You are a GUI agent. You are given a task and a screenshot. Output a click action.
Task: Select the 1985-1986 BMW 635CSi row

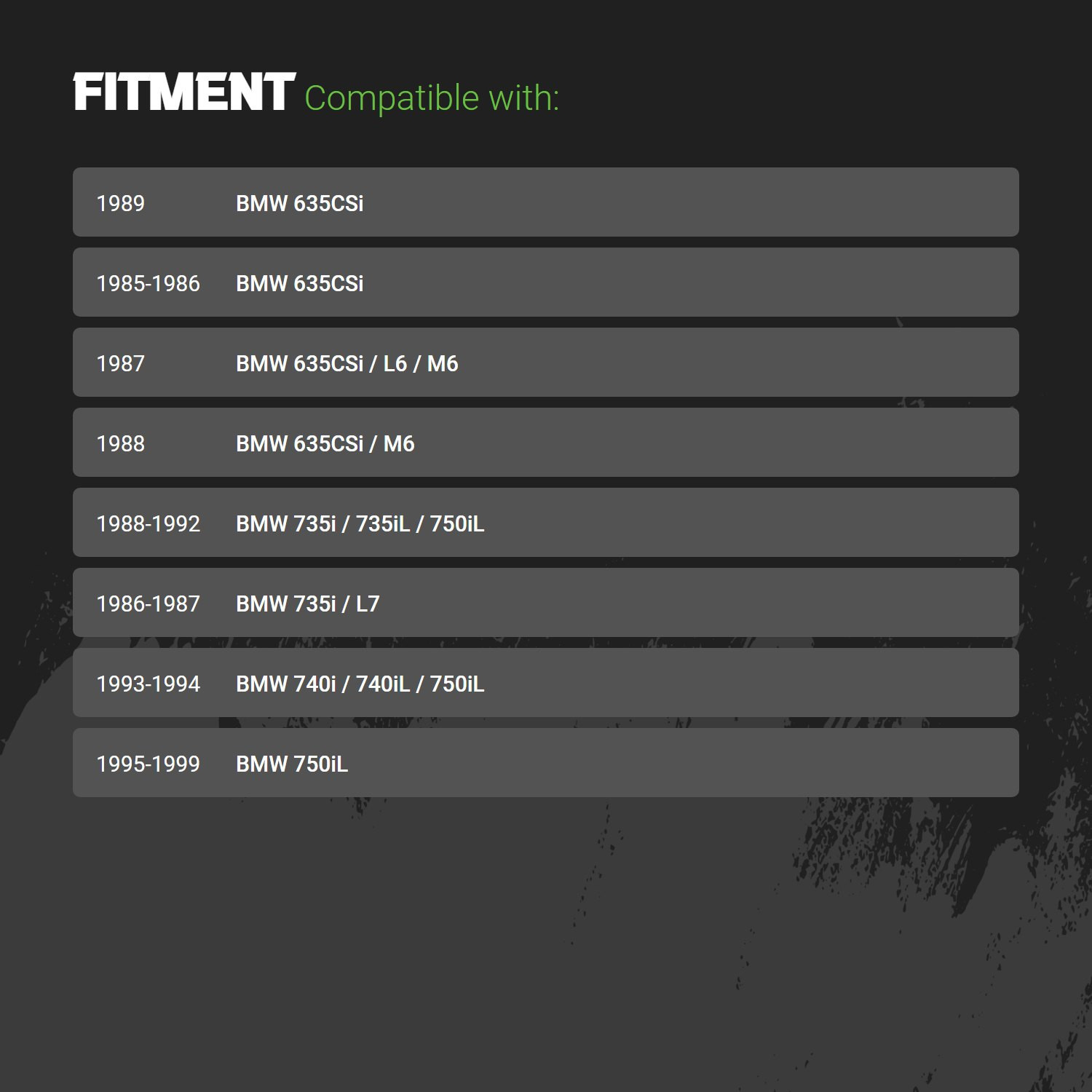546,282
